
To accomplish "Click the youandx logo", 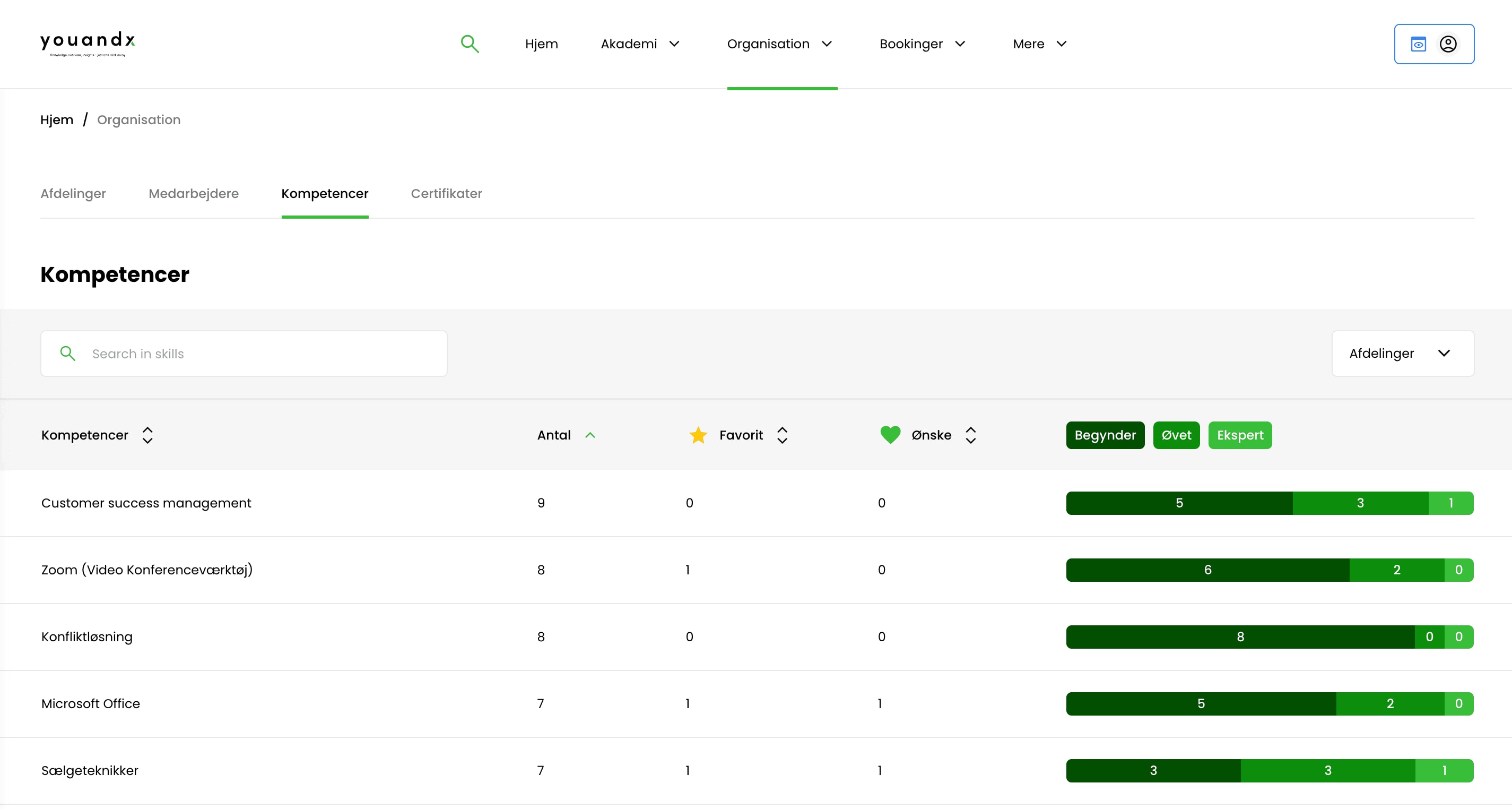I will [x=88, y=44].
